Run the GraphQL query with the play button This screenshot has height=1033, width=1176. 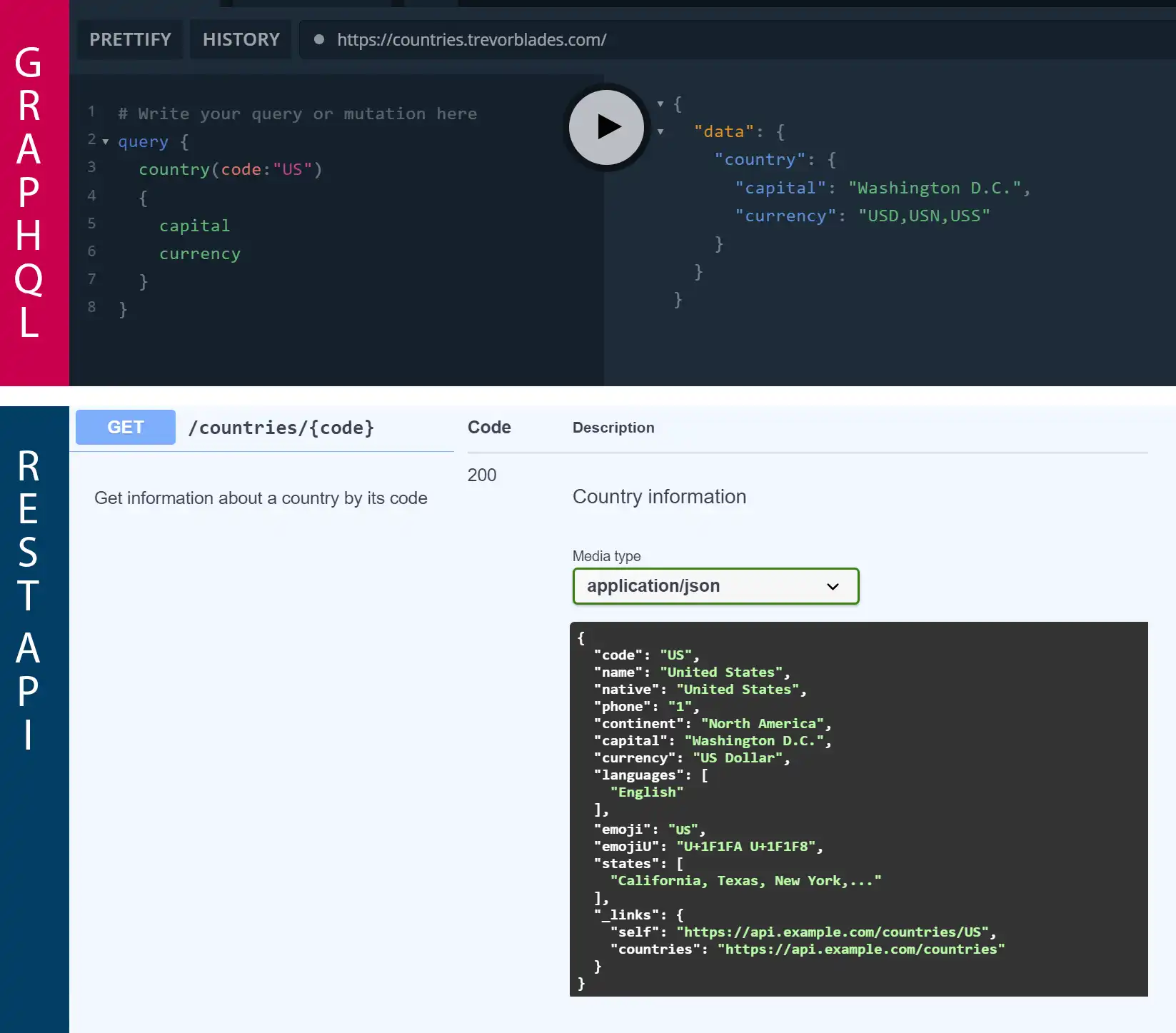(x=606, y=127)
